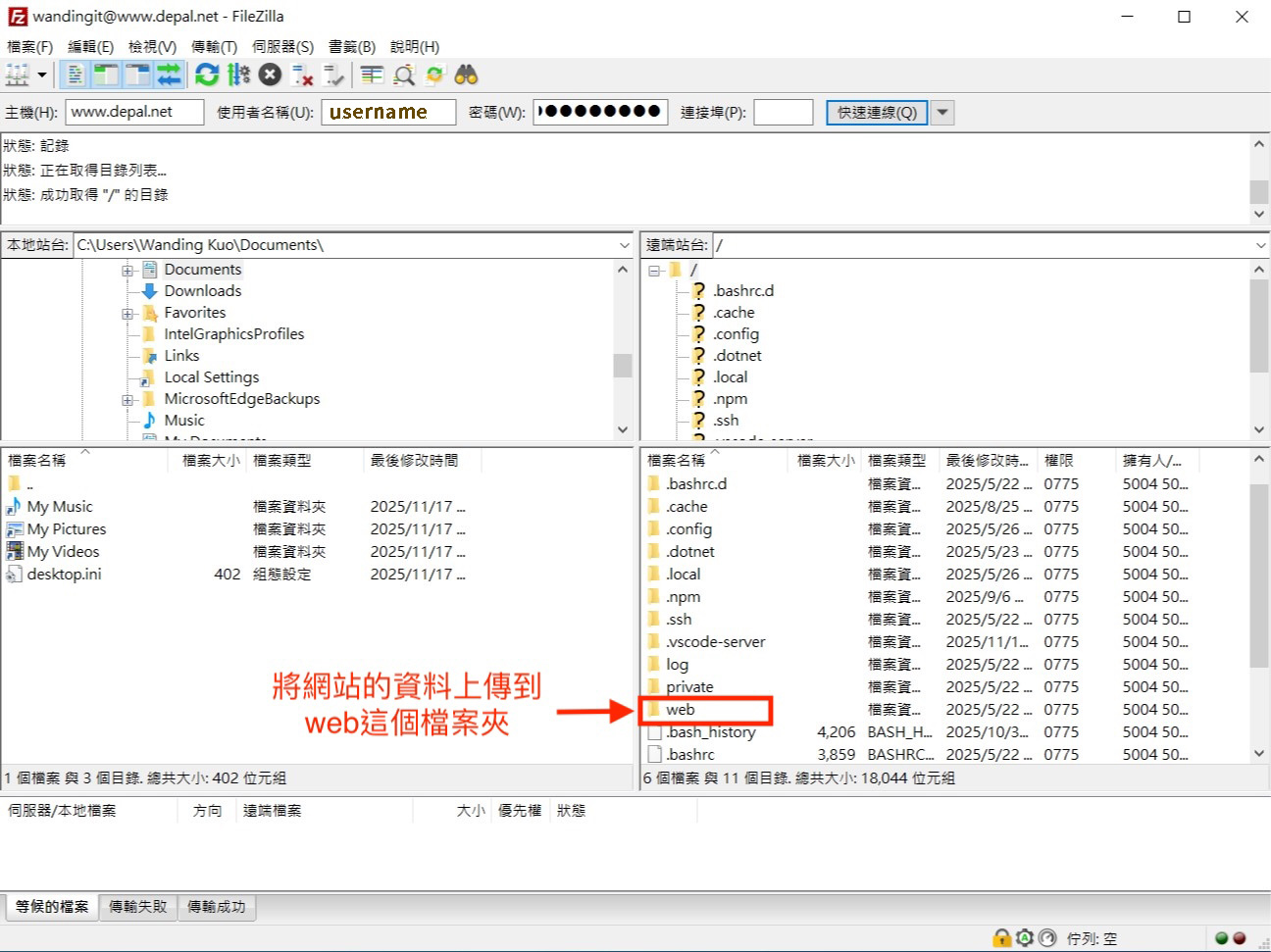Screen dimensions: 1271x952
Task: Open the directory listing filters icon
Action: (x=372, y=75)
